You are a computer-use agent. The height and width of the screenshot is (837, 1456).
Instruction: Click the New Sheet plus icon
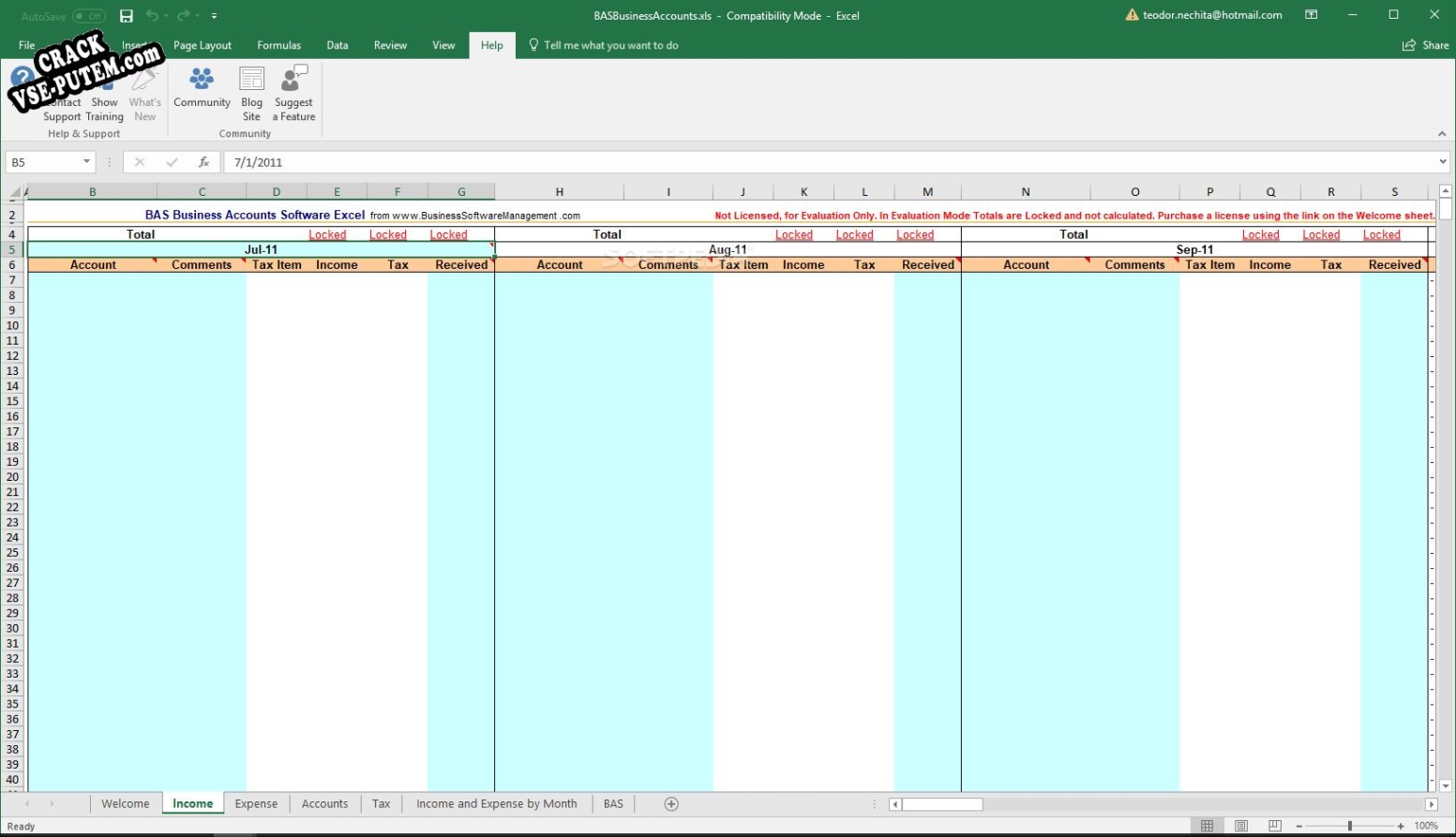click(x=671, y=804)
